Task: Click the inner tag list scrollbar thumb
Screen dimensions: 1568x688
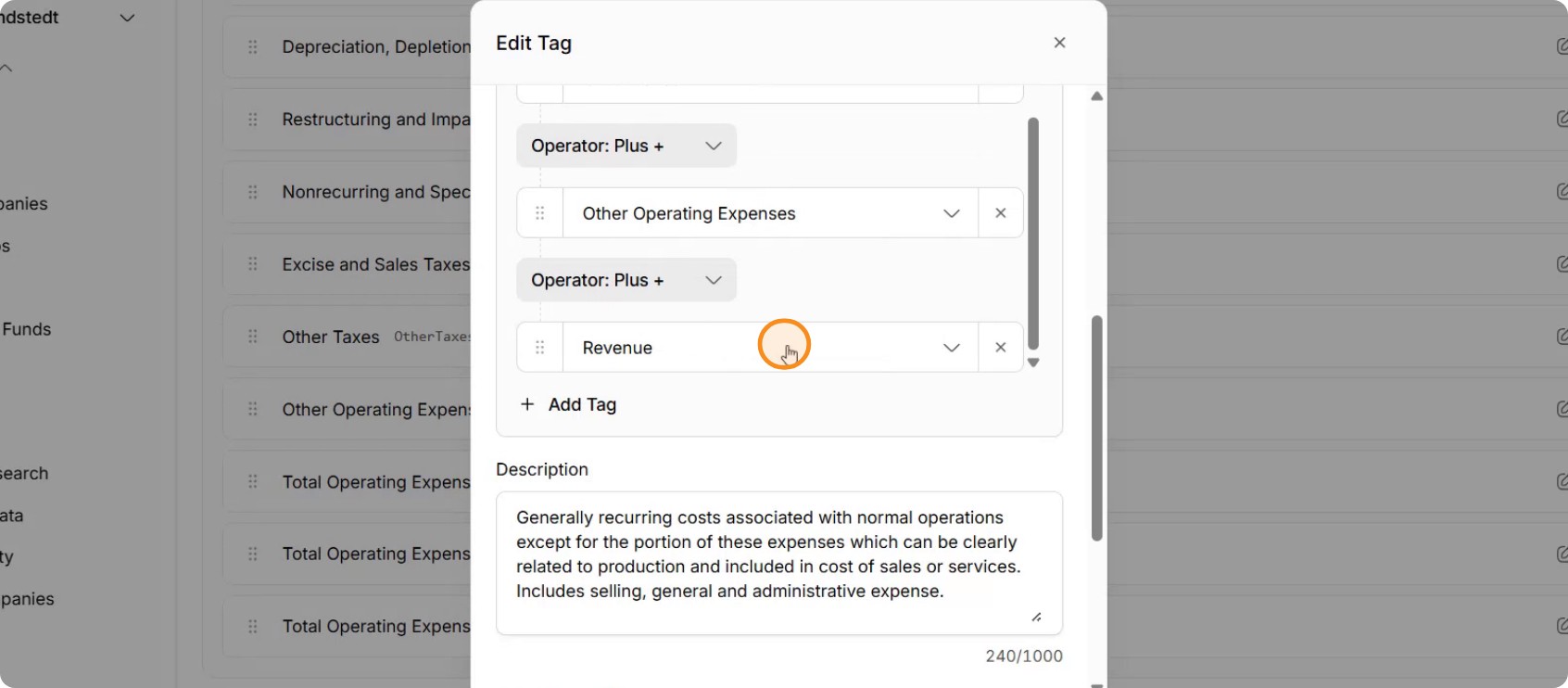Action: pos(1033,233)
